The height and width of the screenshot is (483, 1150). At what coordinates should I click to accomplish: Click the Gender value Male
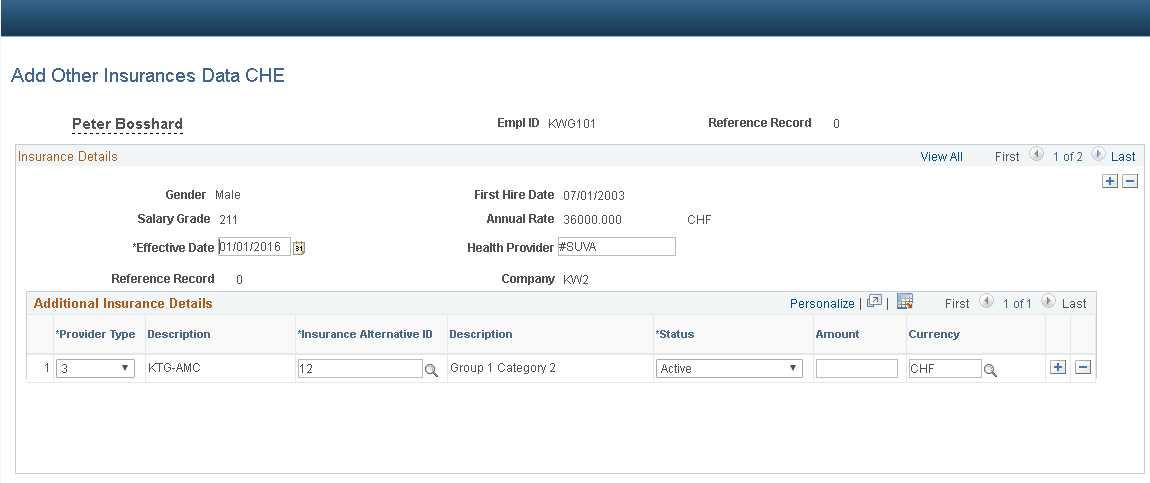[x=227, y=195]
